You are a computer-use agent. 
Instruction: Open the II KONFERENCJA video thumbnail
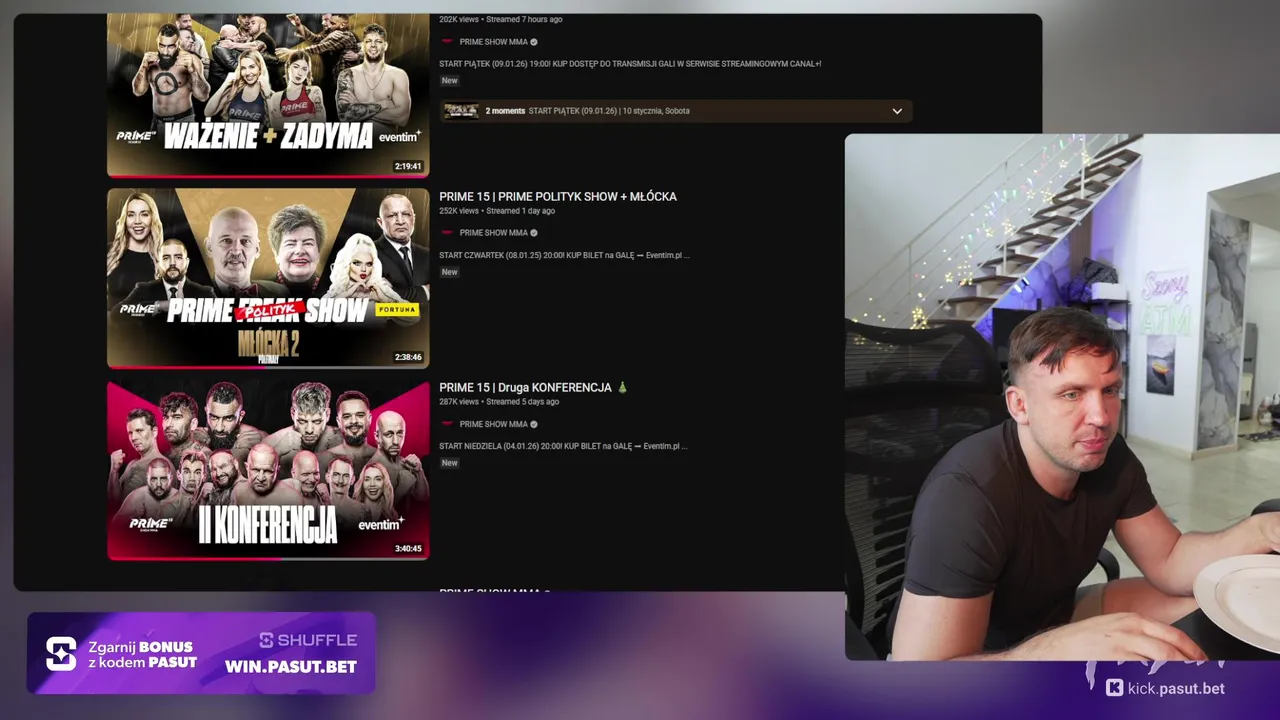268,470
